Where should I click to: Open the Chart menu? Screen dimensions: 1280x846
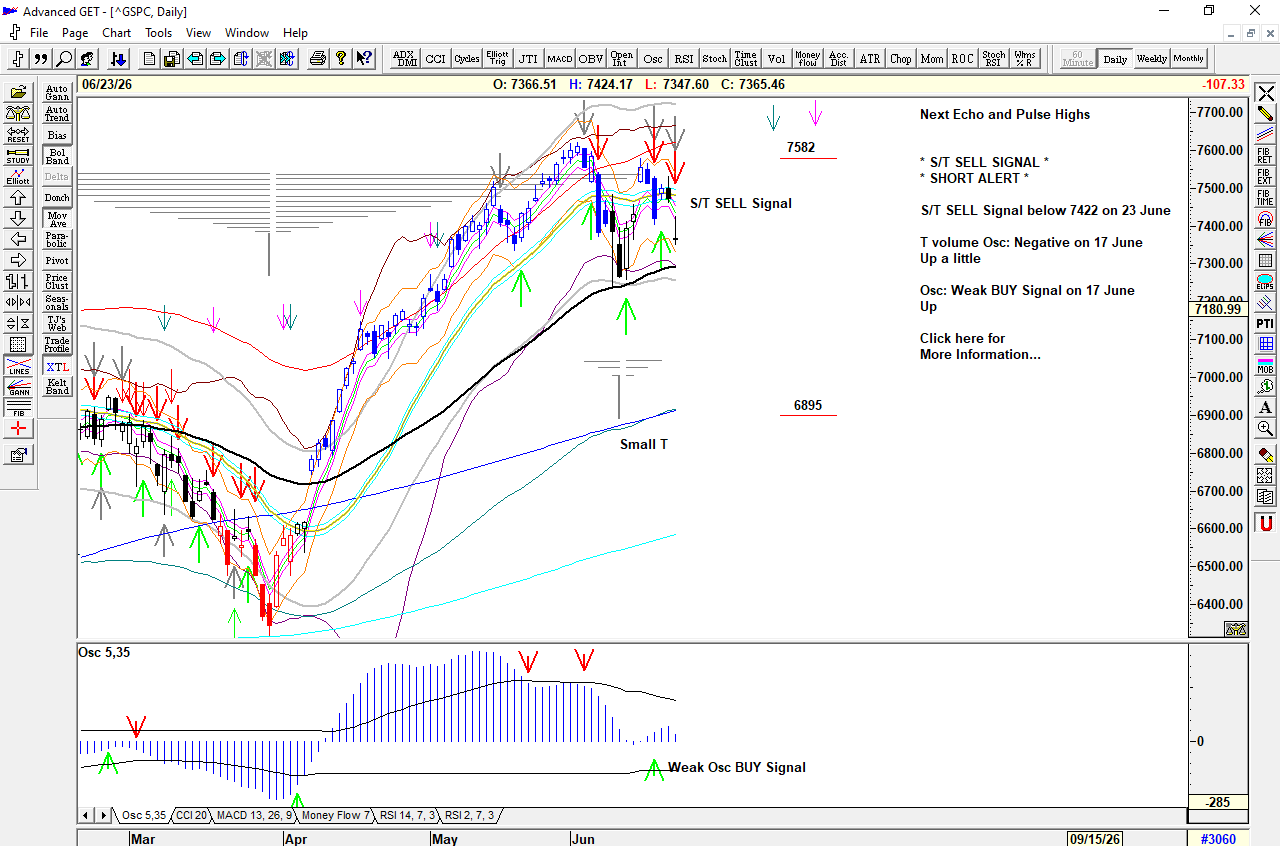tap(116, 32)
